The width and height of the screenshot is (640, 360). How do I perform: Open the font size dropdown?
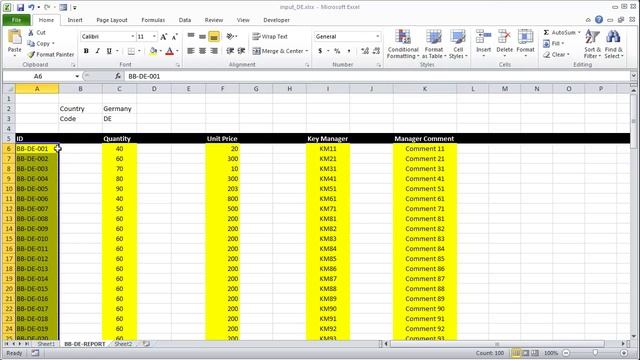pos(154,37)
